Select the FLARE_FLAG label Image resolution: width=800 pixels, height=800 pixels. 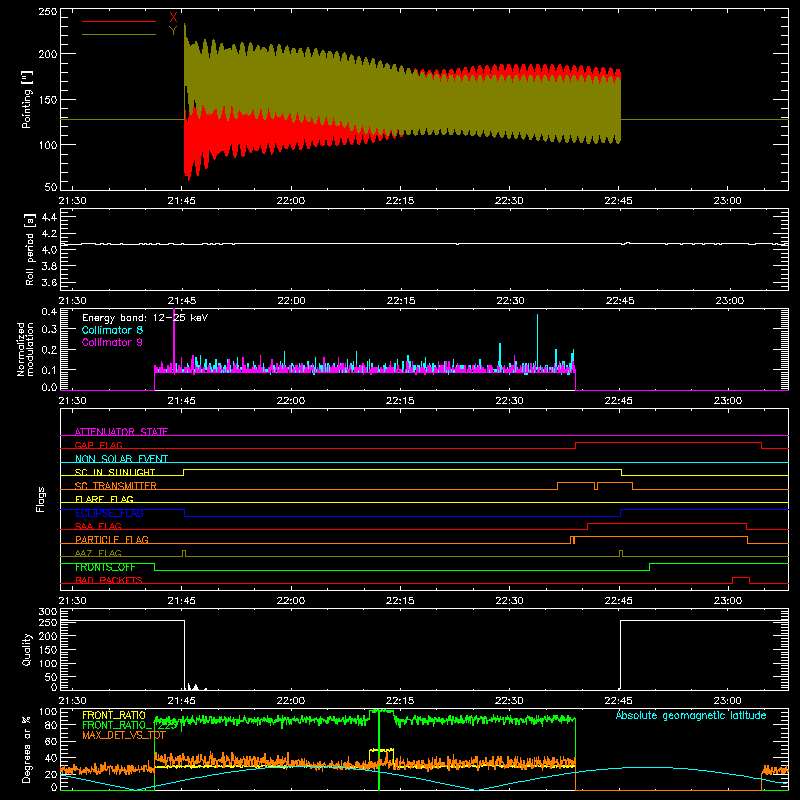[104, 499]
